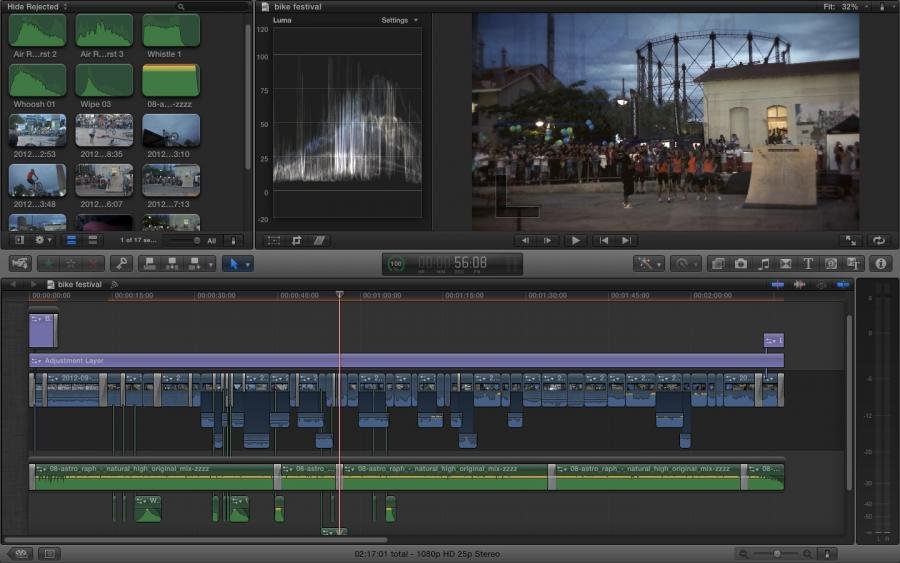
Task: Toggle loop playback in the viewer
Action: 879,240
